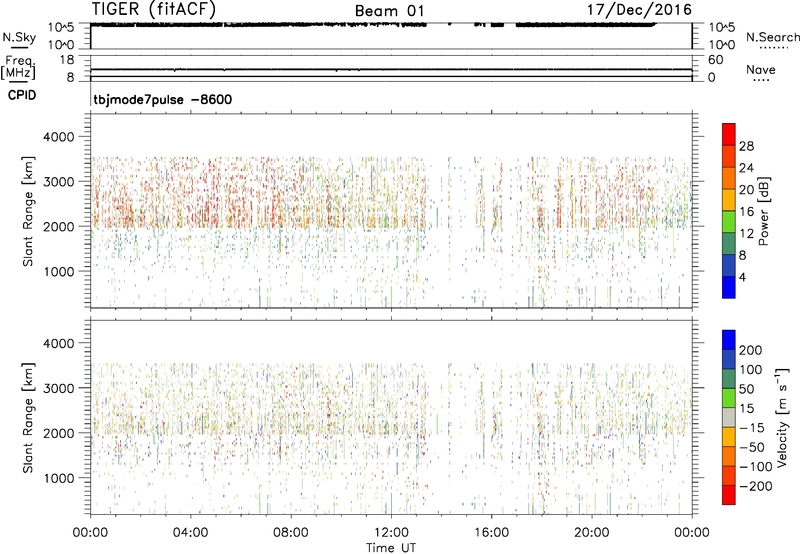Screen dimensions: 800x554
Task: Click the Velocity [m s-1] colorbar title
Action: click(781, 417)
